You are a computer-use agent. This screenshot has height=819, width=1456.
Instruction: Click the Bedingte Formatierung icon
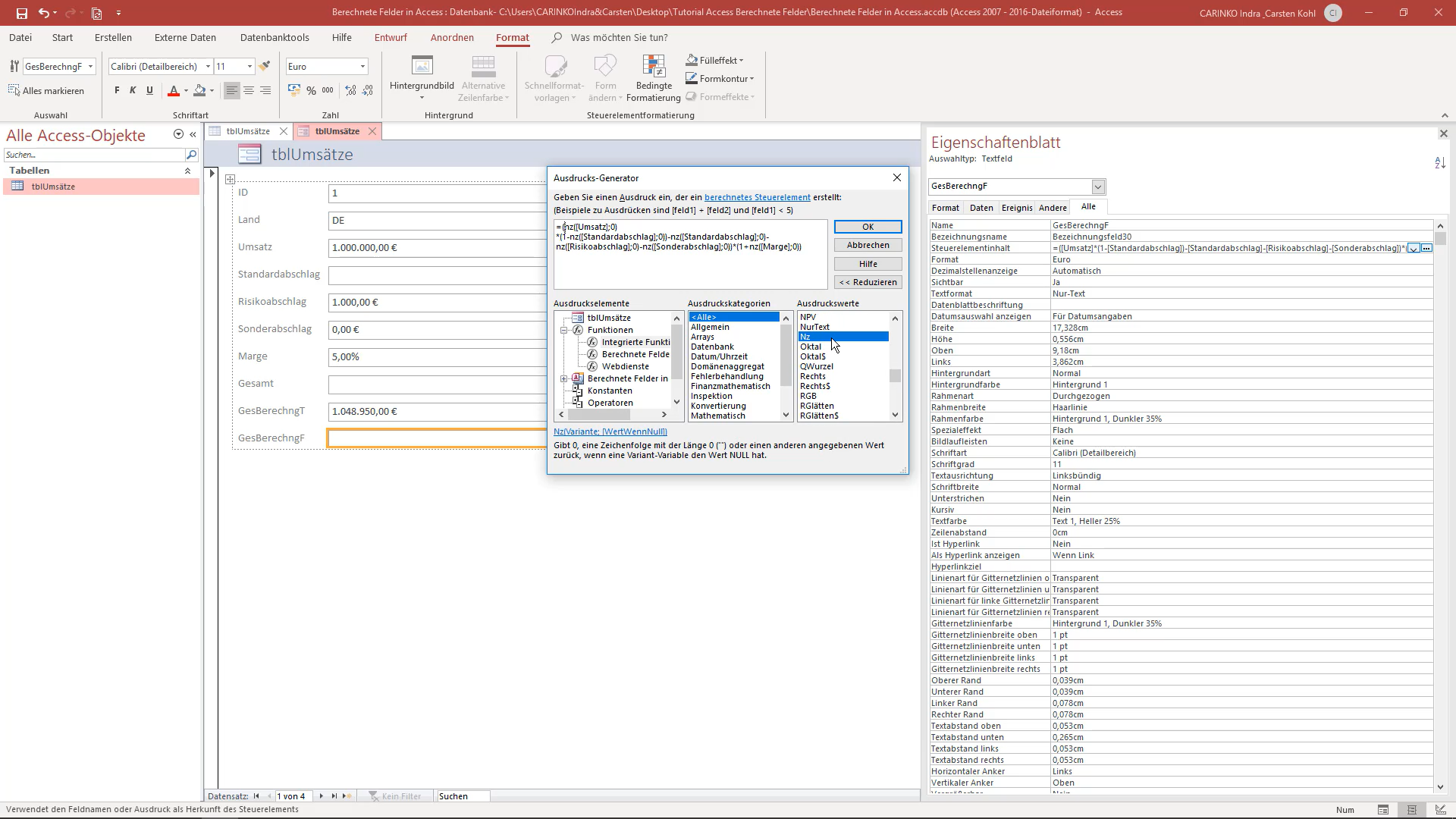coord(653,67)
